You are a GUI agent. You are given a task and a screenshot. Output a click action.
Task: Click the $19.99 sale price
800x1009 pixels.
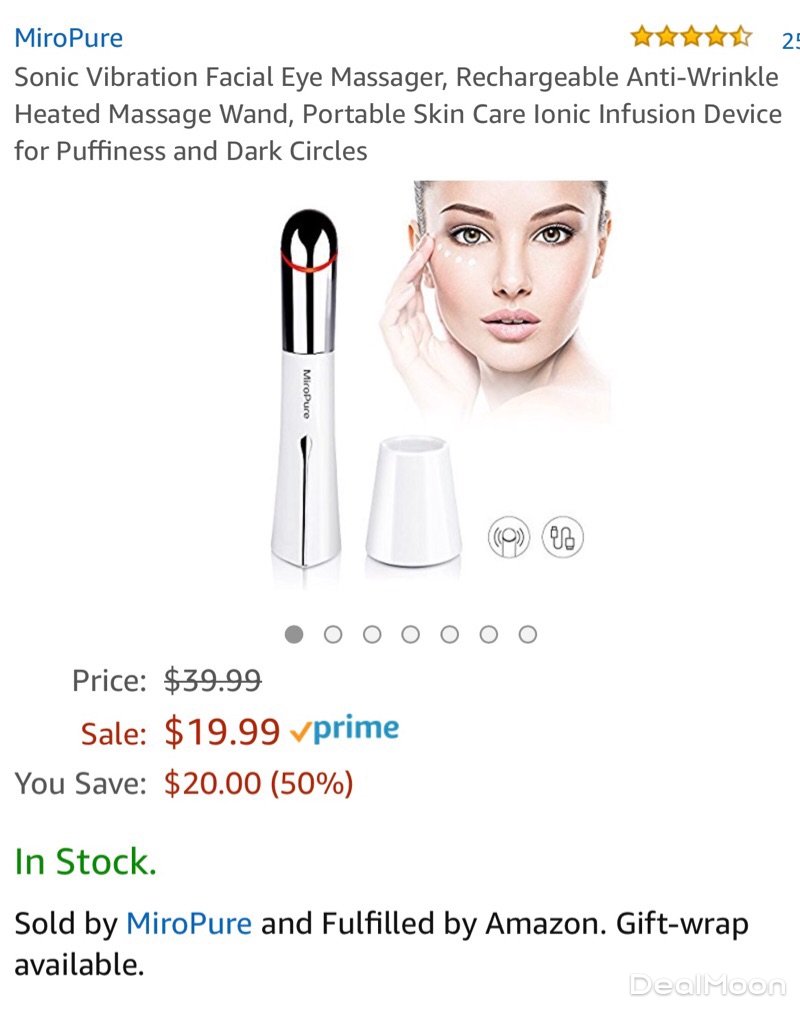click(x=222, y=732)
